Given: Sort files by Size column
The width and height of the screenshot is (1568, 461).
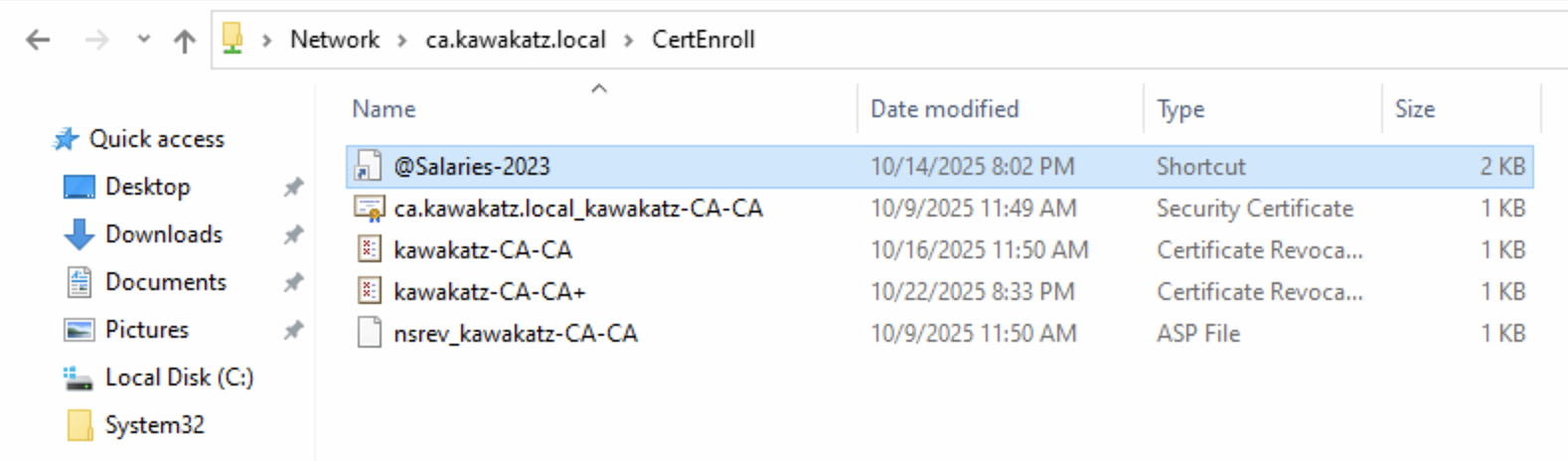Looking at the screenshot, I should [1414, 109].
